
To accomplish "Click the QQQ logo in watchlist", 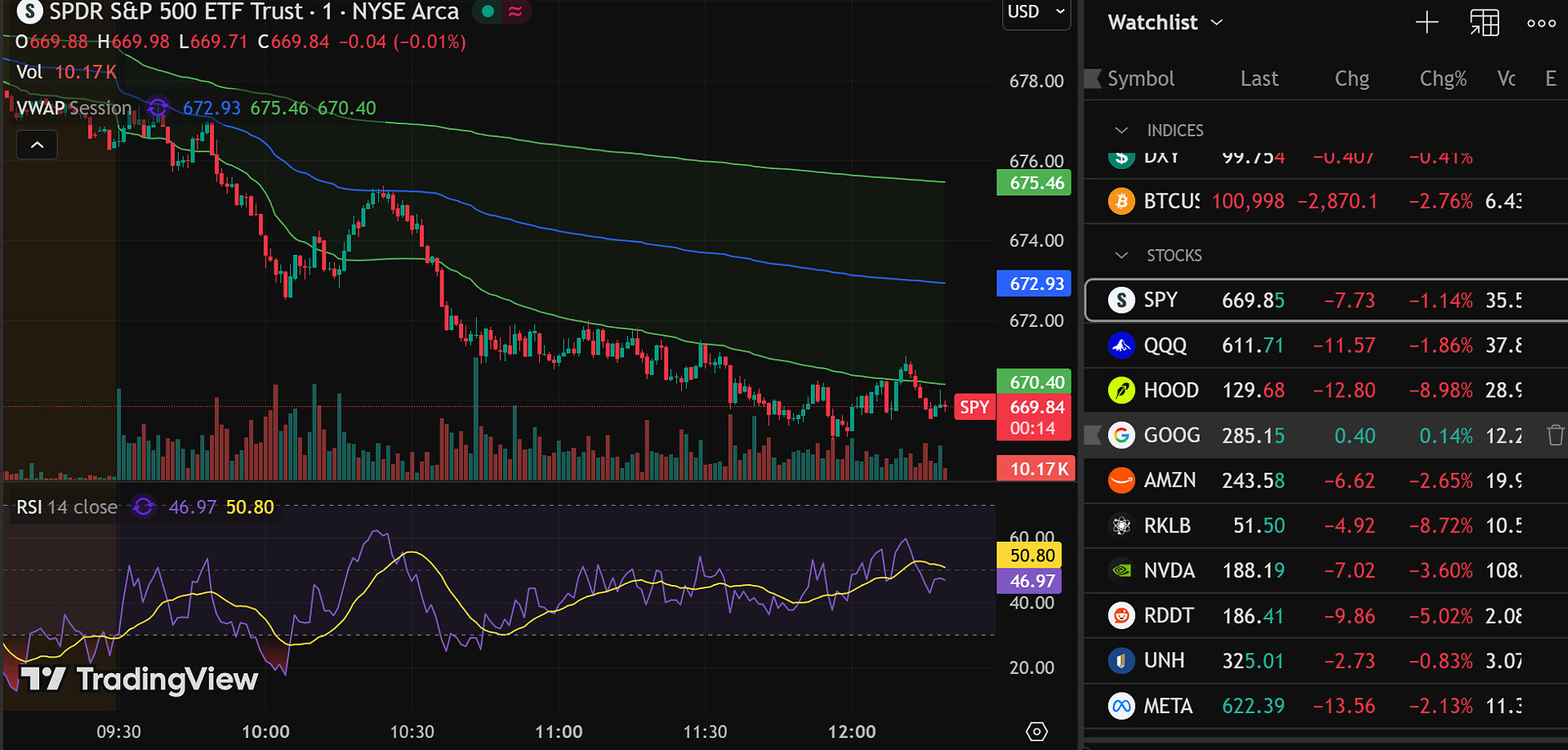I will (1121, 346).
